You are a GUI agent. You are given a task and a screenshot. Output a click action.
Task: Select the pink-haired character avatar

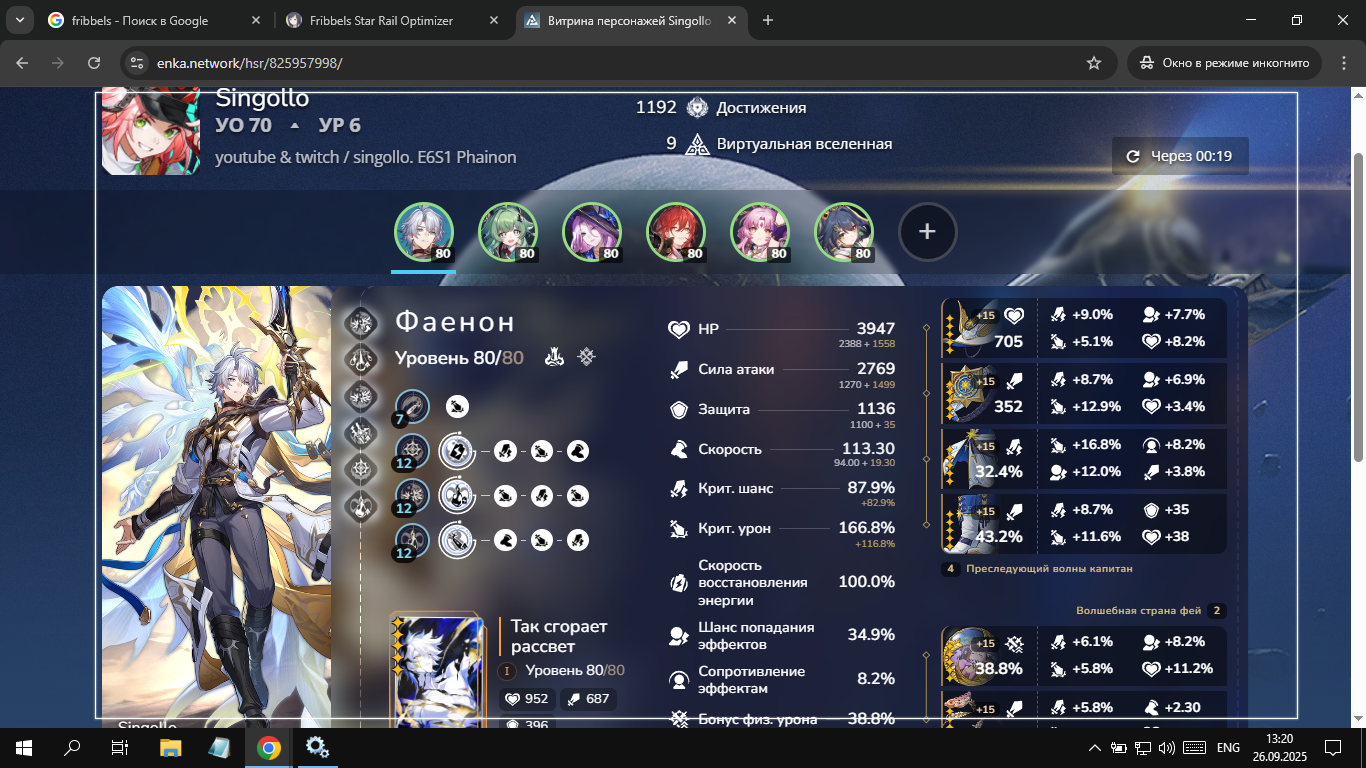click(x=760, y=233)
